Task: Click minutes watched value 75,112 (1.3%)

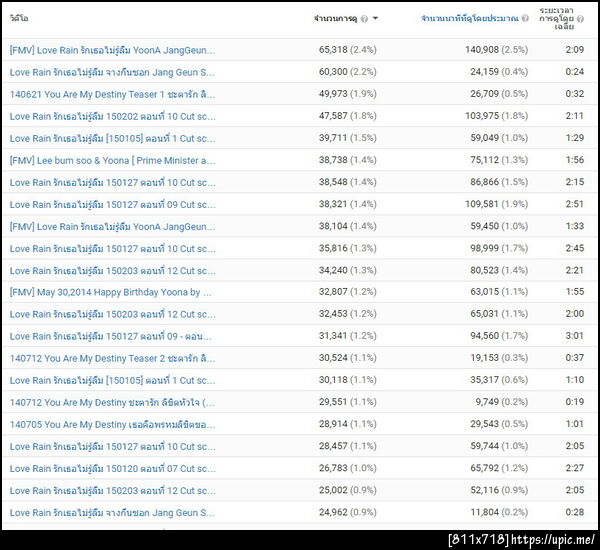Action: [x=499, y=160]
